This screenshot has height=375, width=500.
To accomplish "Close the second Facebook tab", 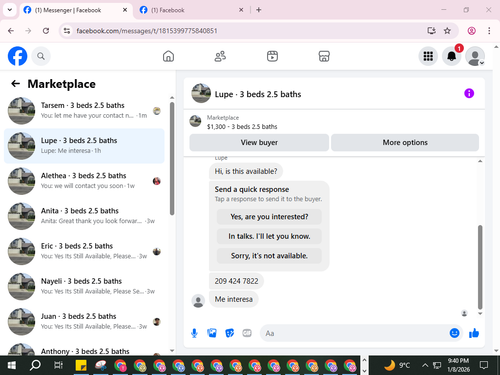I will [241, 10].
